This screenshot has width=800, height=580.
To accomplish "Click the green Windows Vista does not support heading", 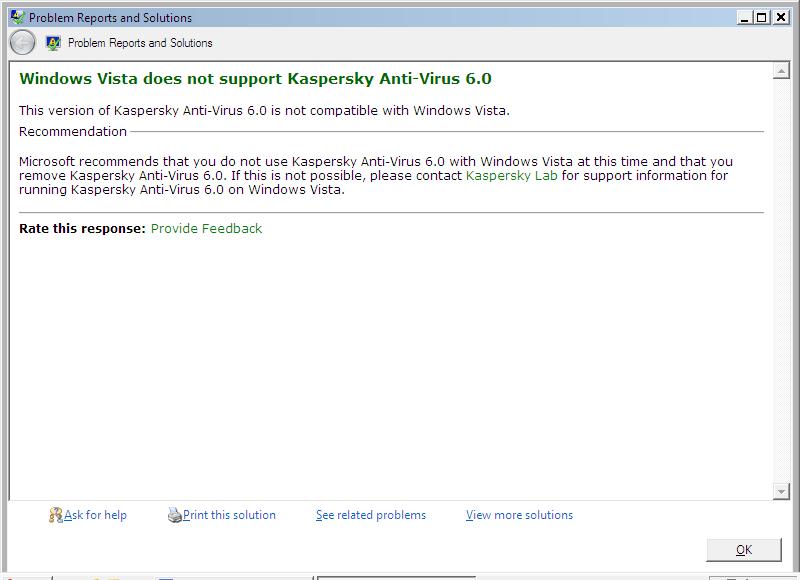I will pyautogui.click(x=255, y=79).
